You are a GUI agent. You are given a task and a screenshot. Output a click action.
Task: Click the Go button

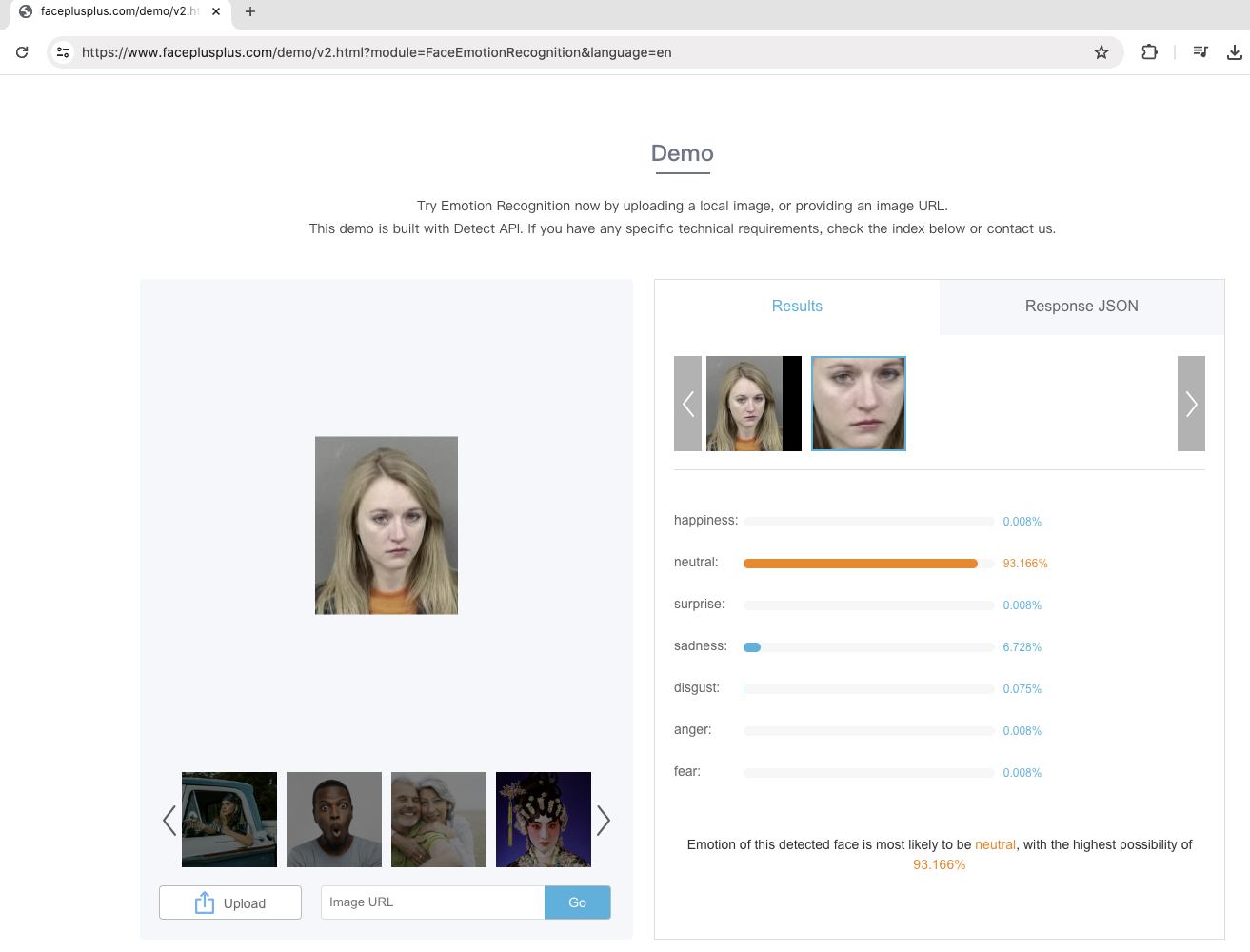[578, 902]
